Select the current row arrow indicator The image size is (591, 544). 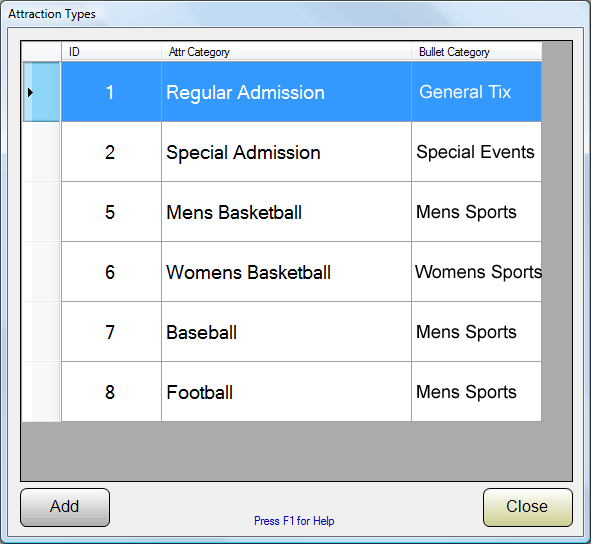[31, 92]
